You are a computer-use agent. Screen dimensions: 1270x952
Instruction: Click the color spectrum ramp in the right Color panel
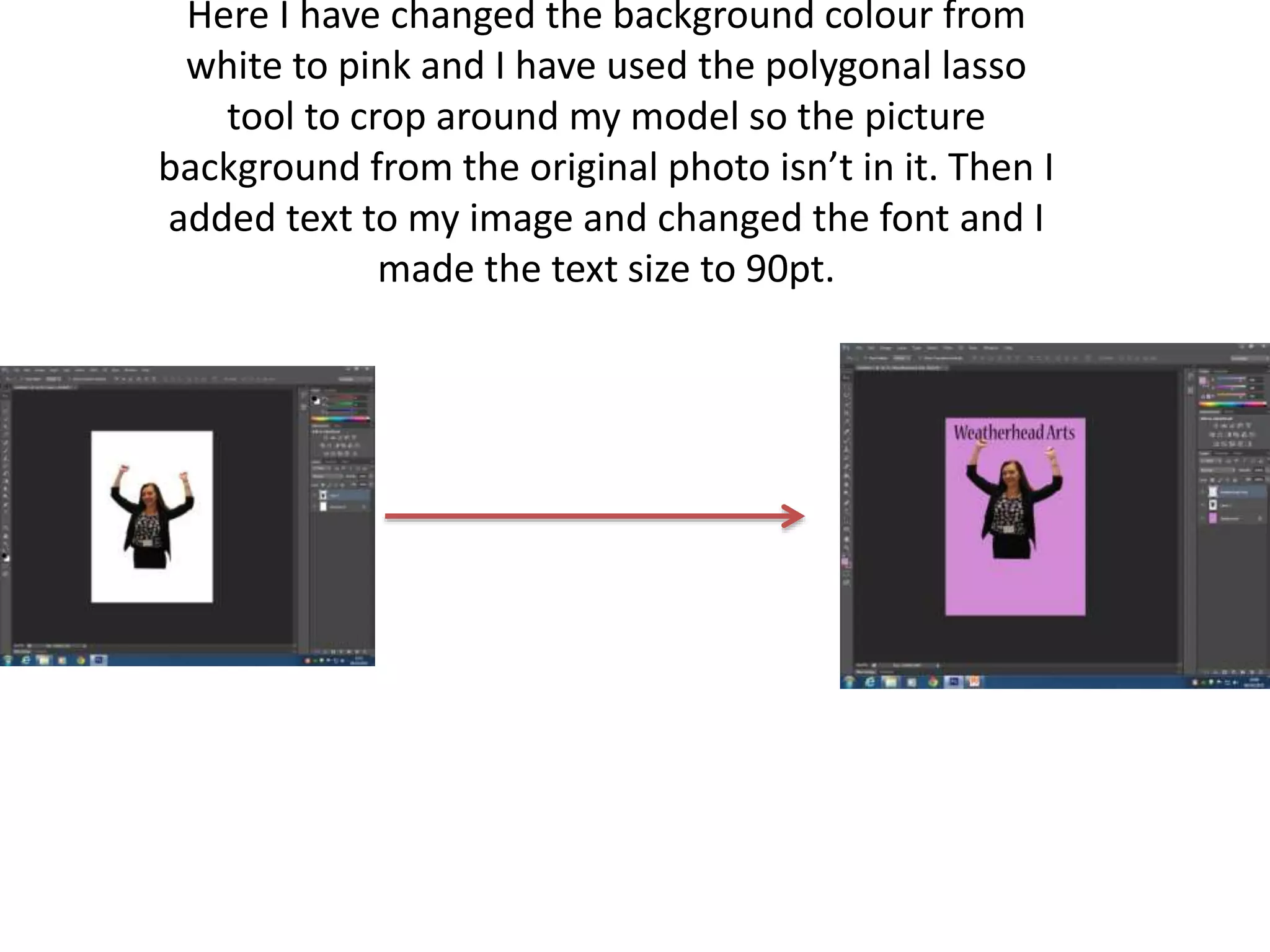[x=1233, y=404]
